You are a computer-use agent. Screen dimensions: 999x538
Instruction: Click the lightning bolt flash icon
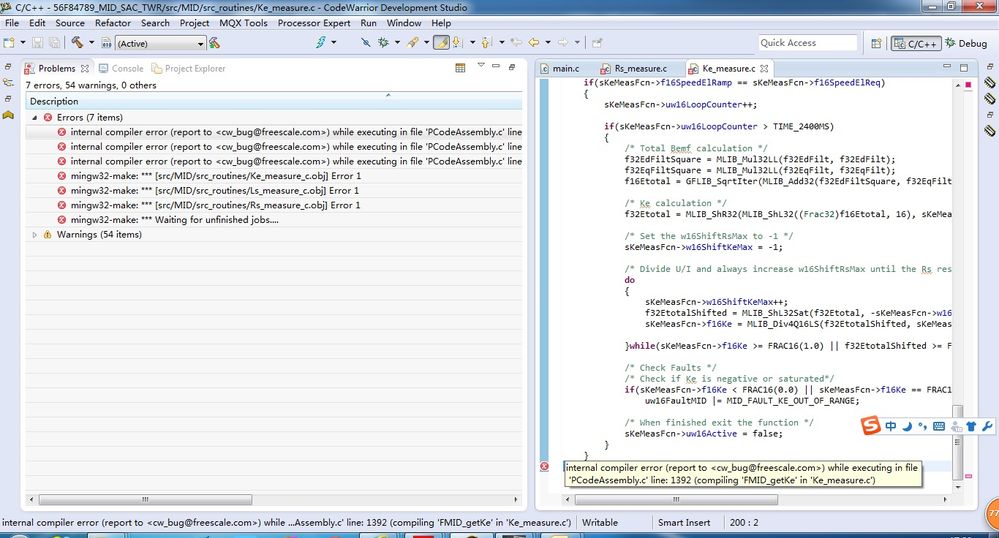click(321, 43)
